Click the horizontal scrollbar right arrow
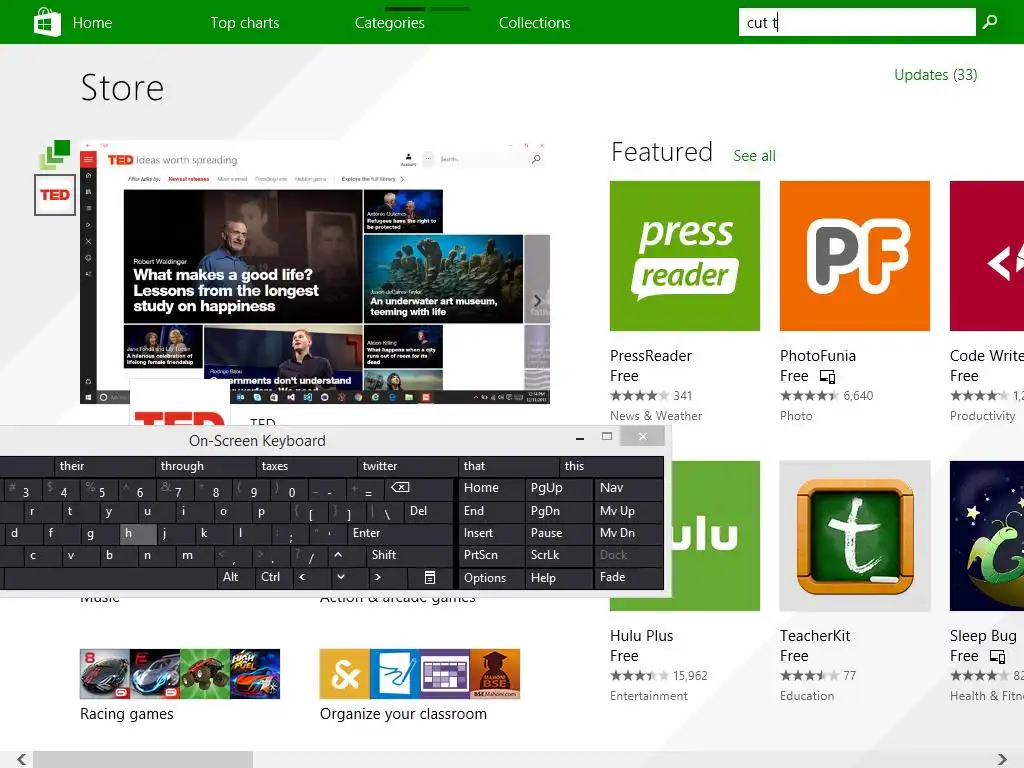 (x=1002, y=759)
